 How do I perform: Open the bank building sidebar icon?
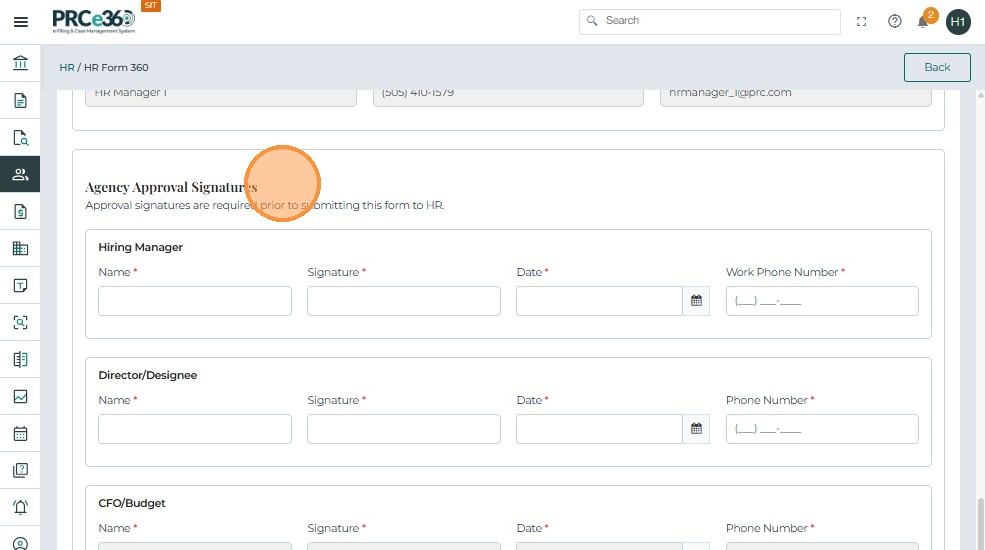pos(20,64)
